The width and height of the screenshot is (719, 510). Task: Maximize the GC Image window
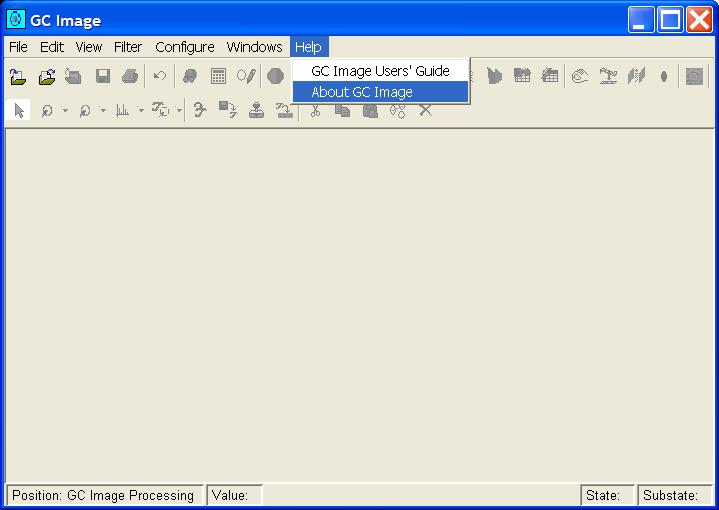point(670,20)
